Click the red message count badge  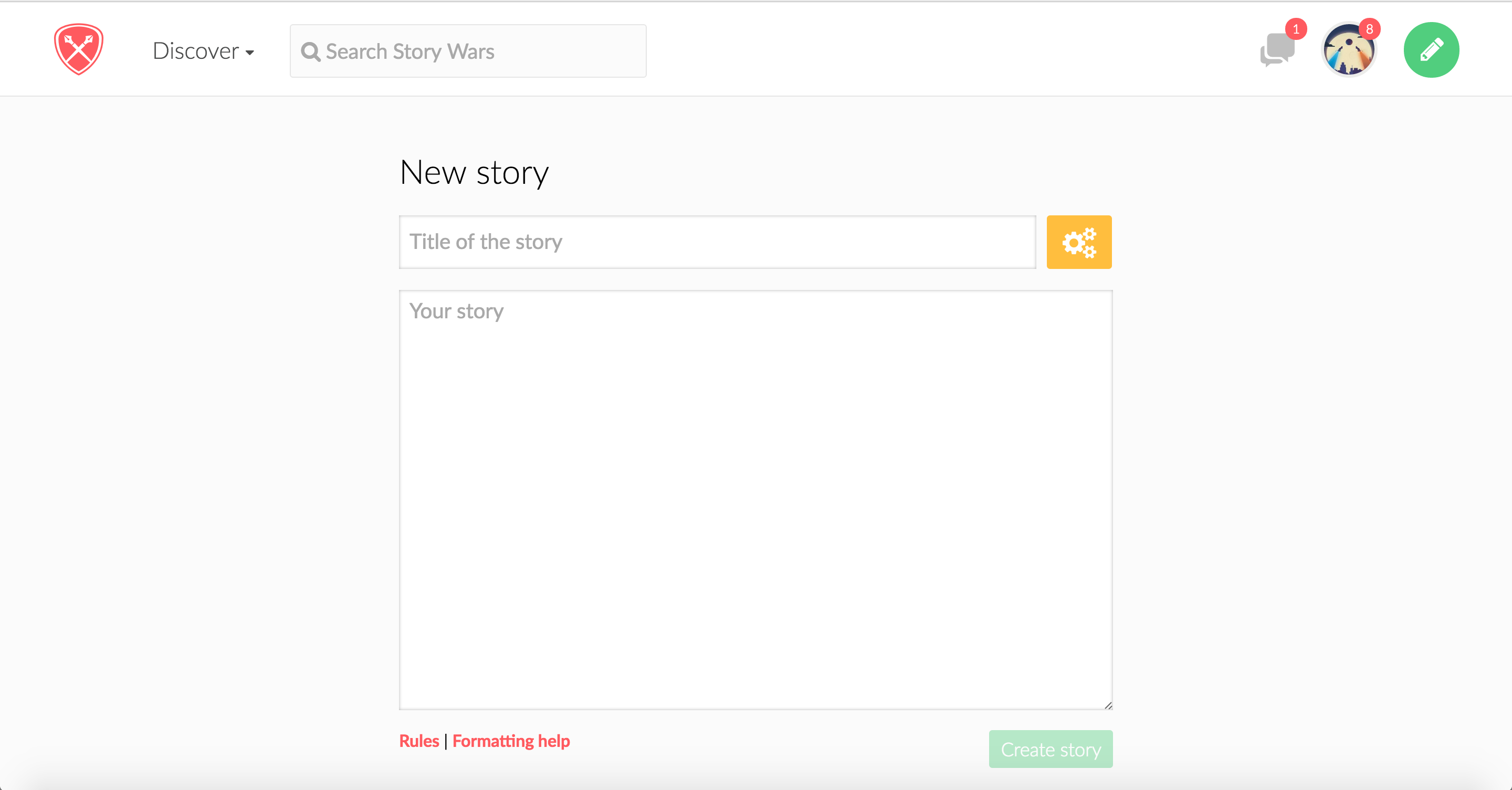tap(1295, 29)
